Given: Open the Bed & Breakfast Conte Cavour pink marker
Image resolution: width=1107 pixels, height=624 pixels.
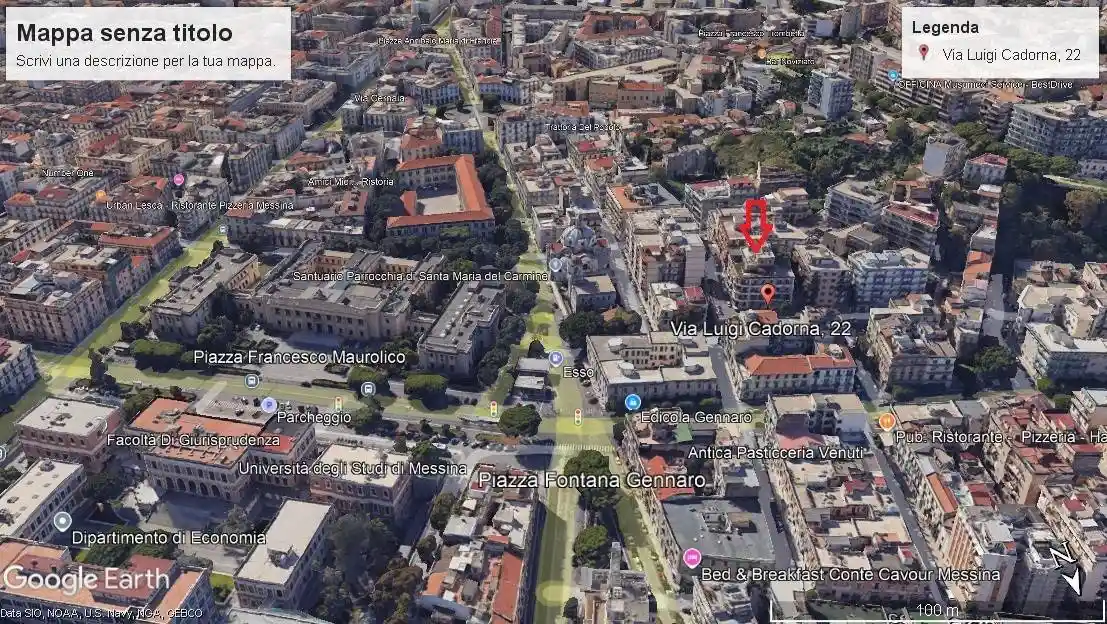Looking at the screenshot, I should [x=691, y=558].
